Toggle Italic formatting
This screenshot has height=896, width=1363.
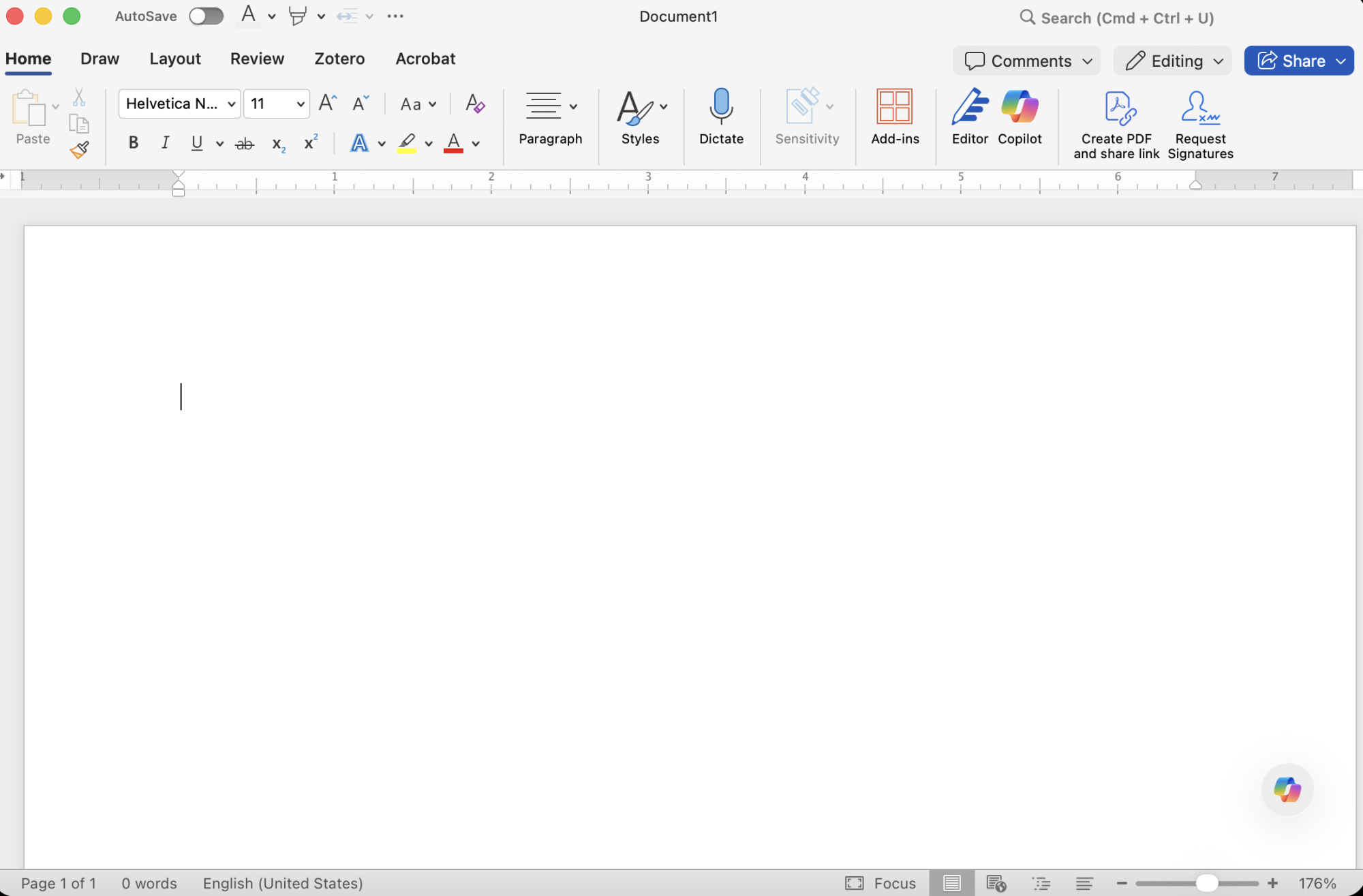click(165, 143)
